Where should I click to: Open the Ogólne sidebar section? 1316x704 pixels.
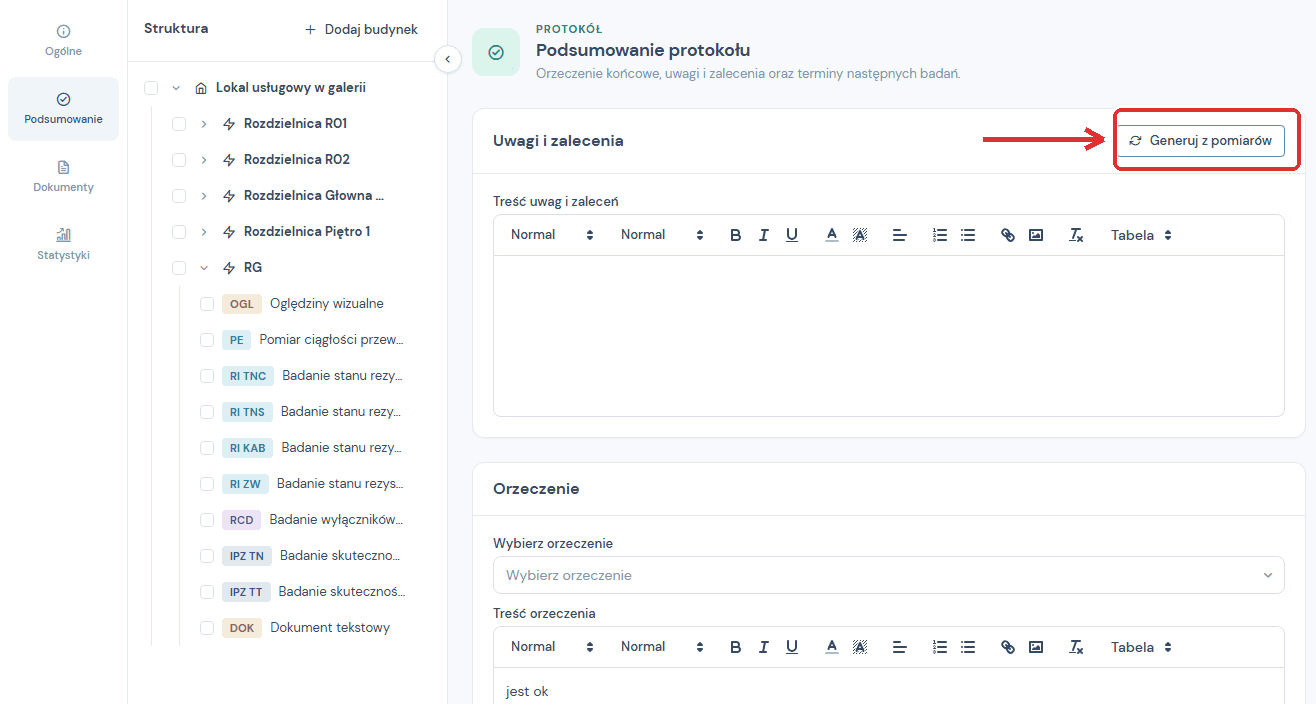point(63,41)
